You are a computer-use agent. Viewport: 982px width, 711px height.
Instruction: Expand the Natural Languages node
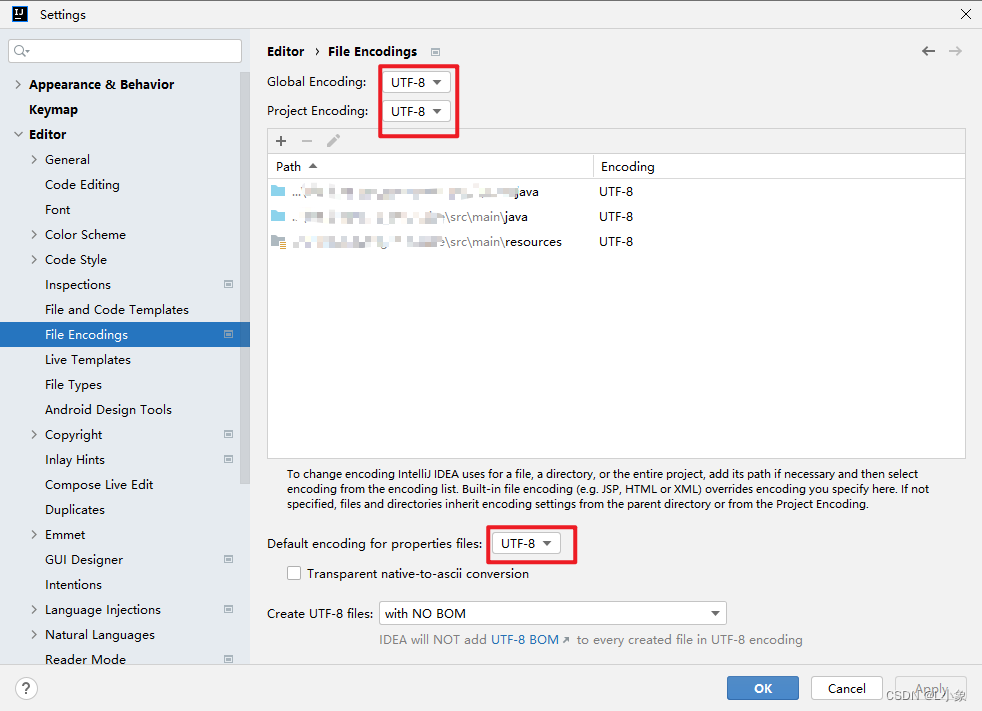click(x=34, y=635)
